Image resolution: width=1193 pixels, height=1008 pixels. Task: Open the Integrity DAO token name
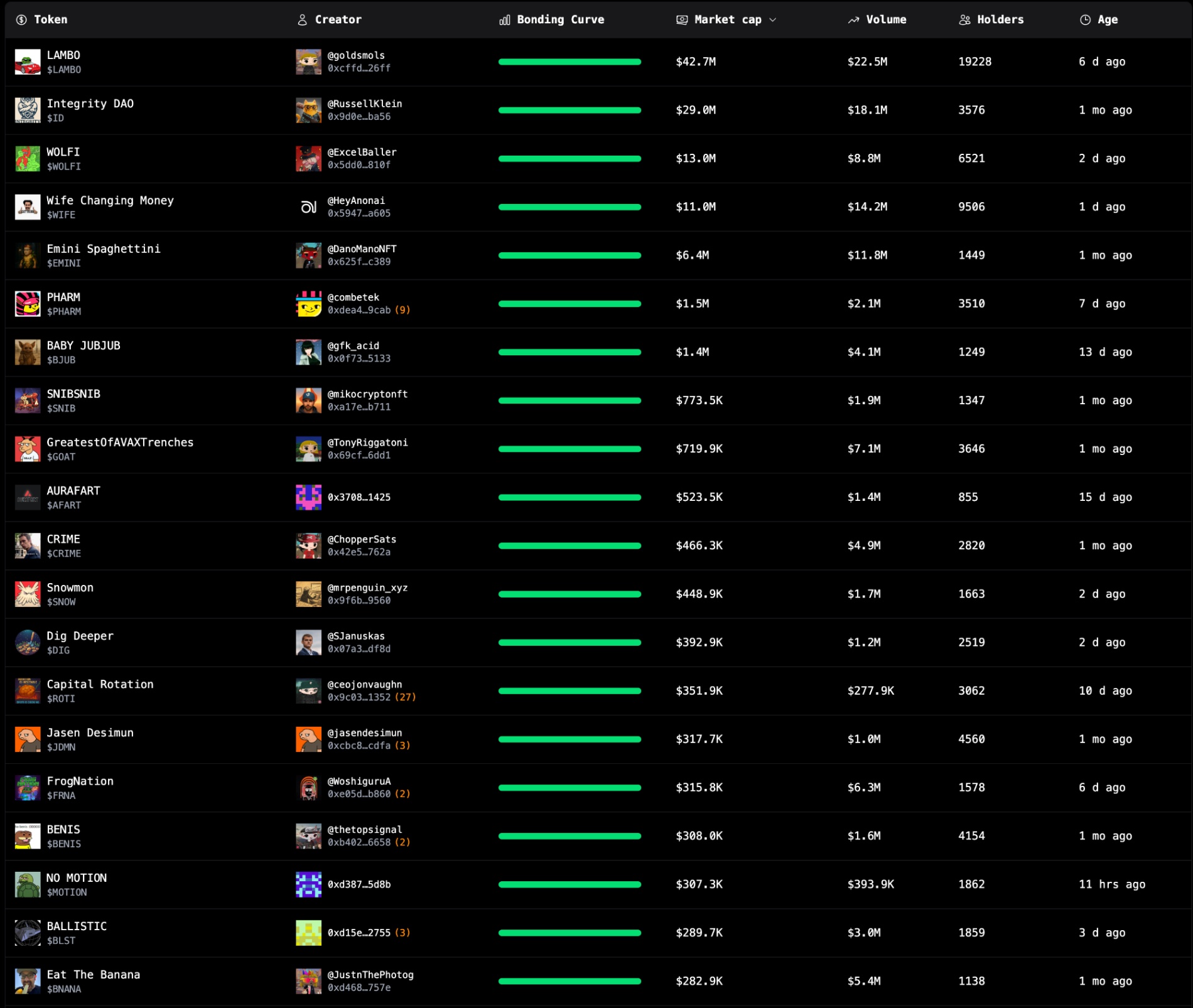click(x=90, y=104)
